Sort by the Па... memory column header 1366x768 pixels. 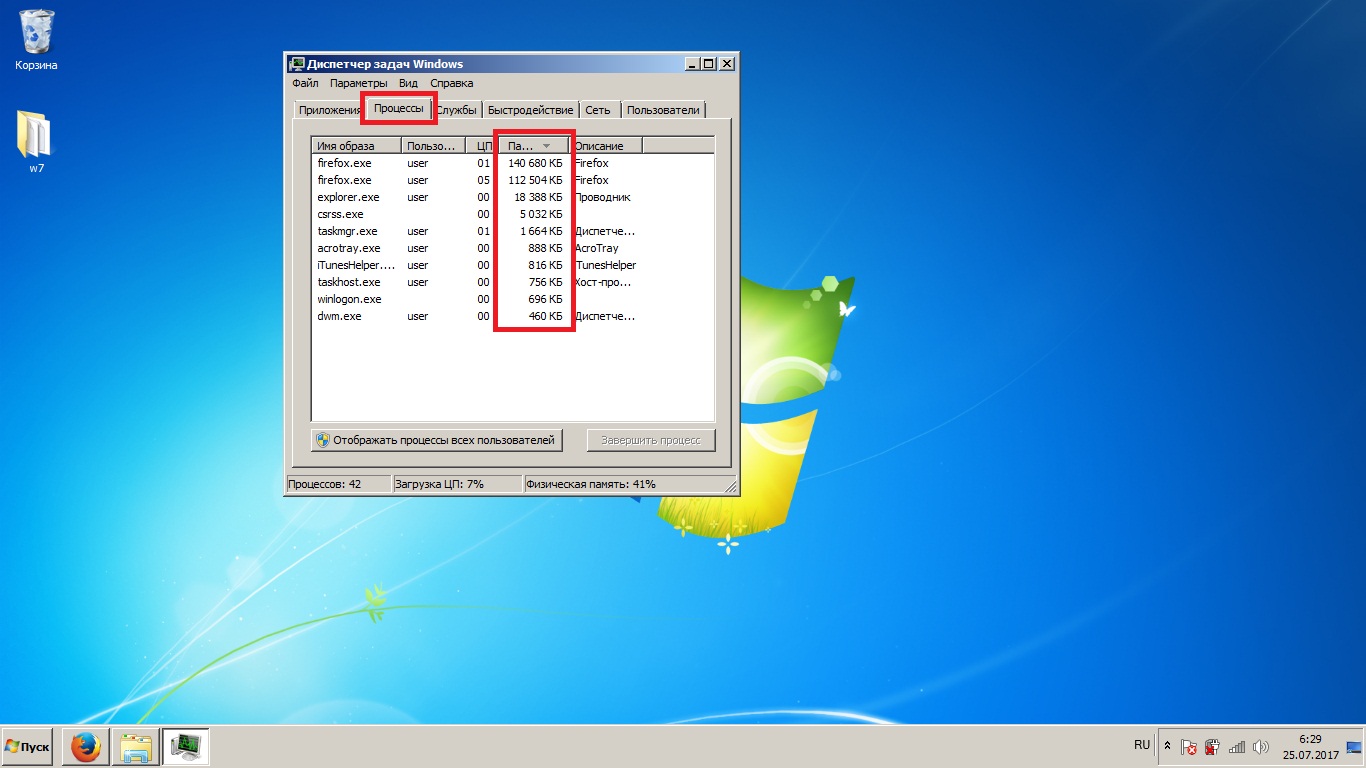pyautogui.click(x=534, y=146)
